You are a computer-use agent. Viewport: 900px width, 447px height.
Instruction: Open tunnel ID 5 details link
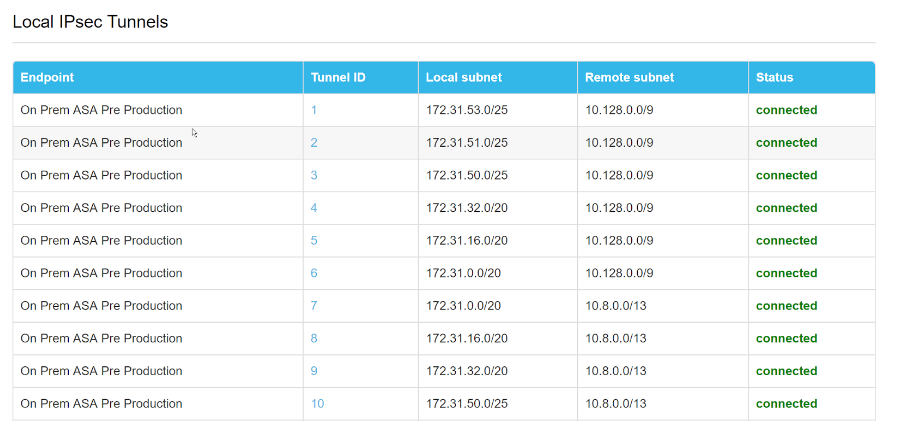click(x=314, y=241)
